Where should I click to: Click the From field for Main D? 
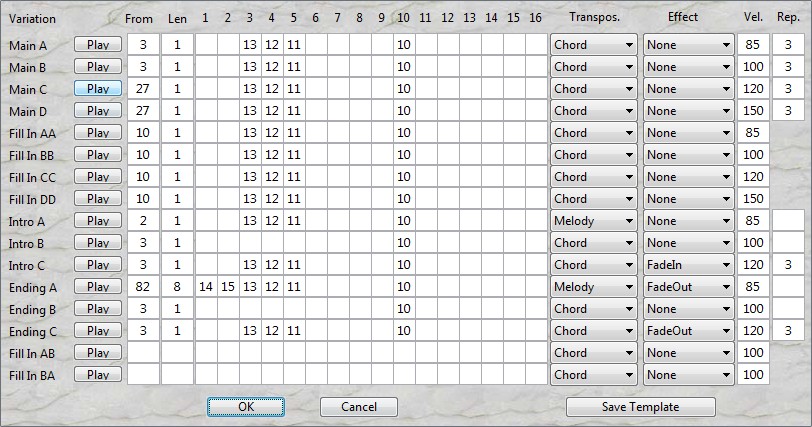coord(143,111)
